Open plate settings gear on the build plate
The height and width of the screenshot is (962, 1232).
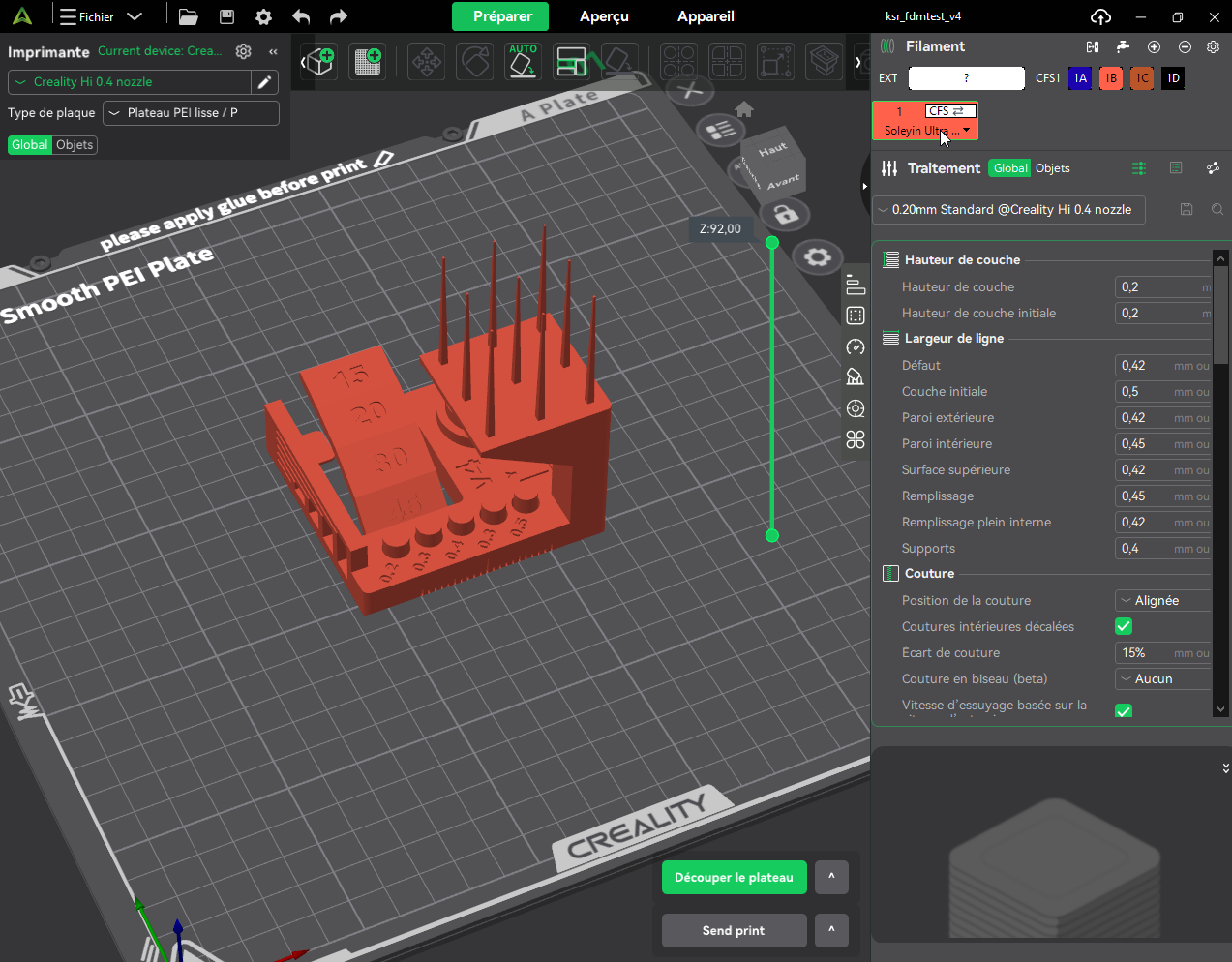pos(817,257)
